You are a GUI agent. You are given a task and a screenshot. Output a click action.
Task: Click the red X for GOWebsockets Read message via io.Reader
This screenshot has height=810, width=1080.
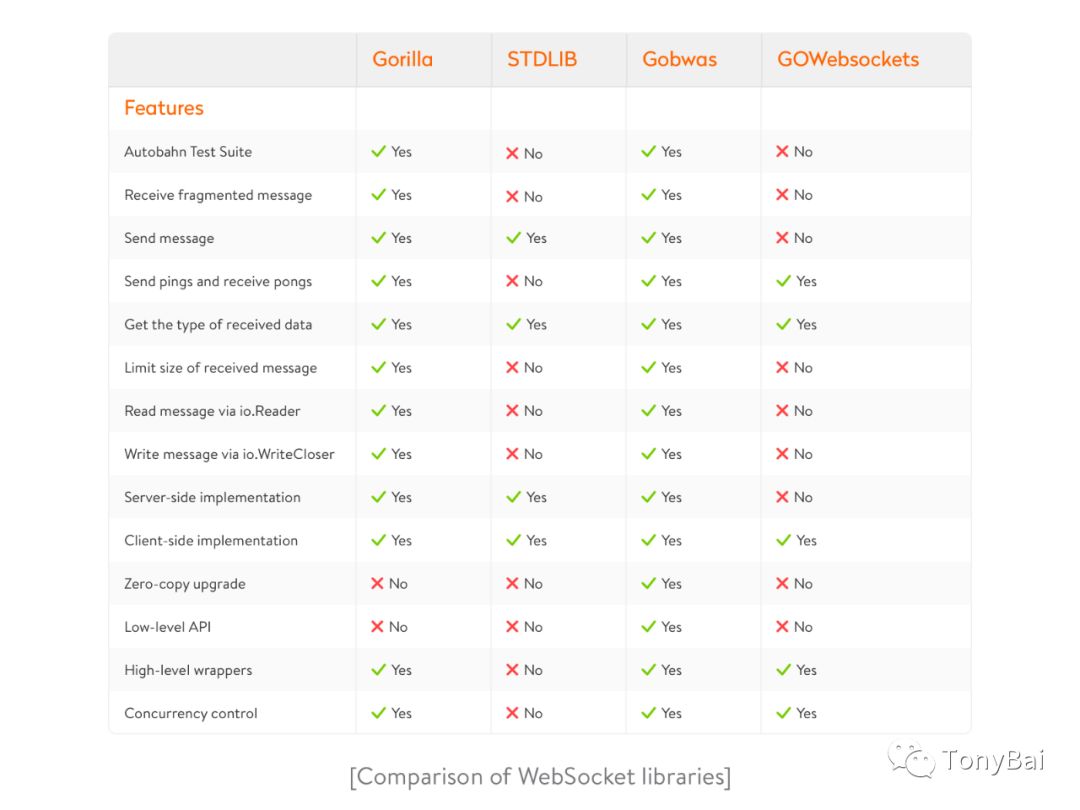click(782, 411)
